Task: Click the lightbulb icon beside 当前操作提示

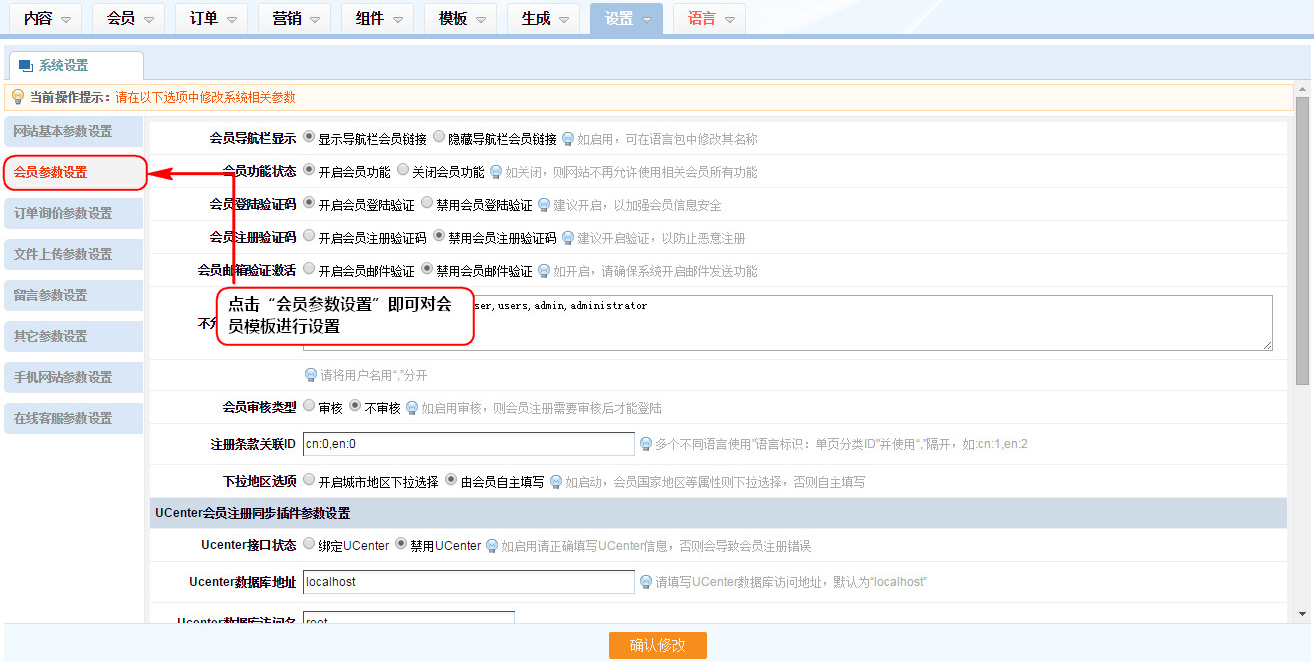Action: coord(17,97)
